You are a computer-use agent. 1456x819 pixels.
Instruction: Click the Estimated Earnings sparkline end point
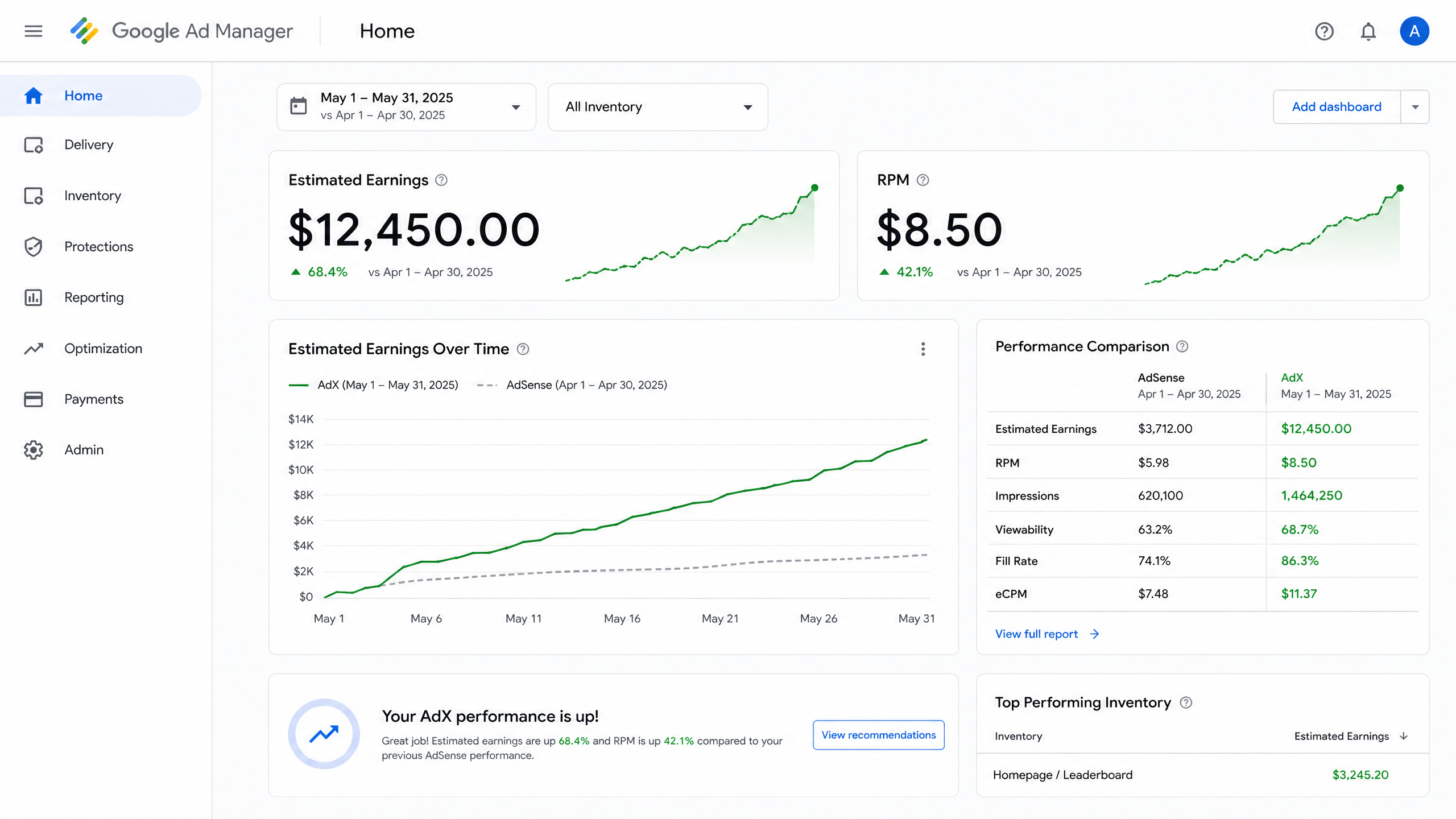pyautogui.click(x=814, y=188)
